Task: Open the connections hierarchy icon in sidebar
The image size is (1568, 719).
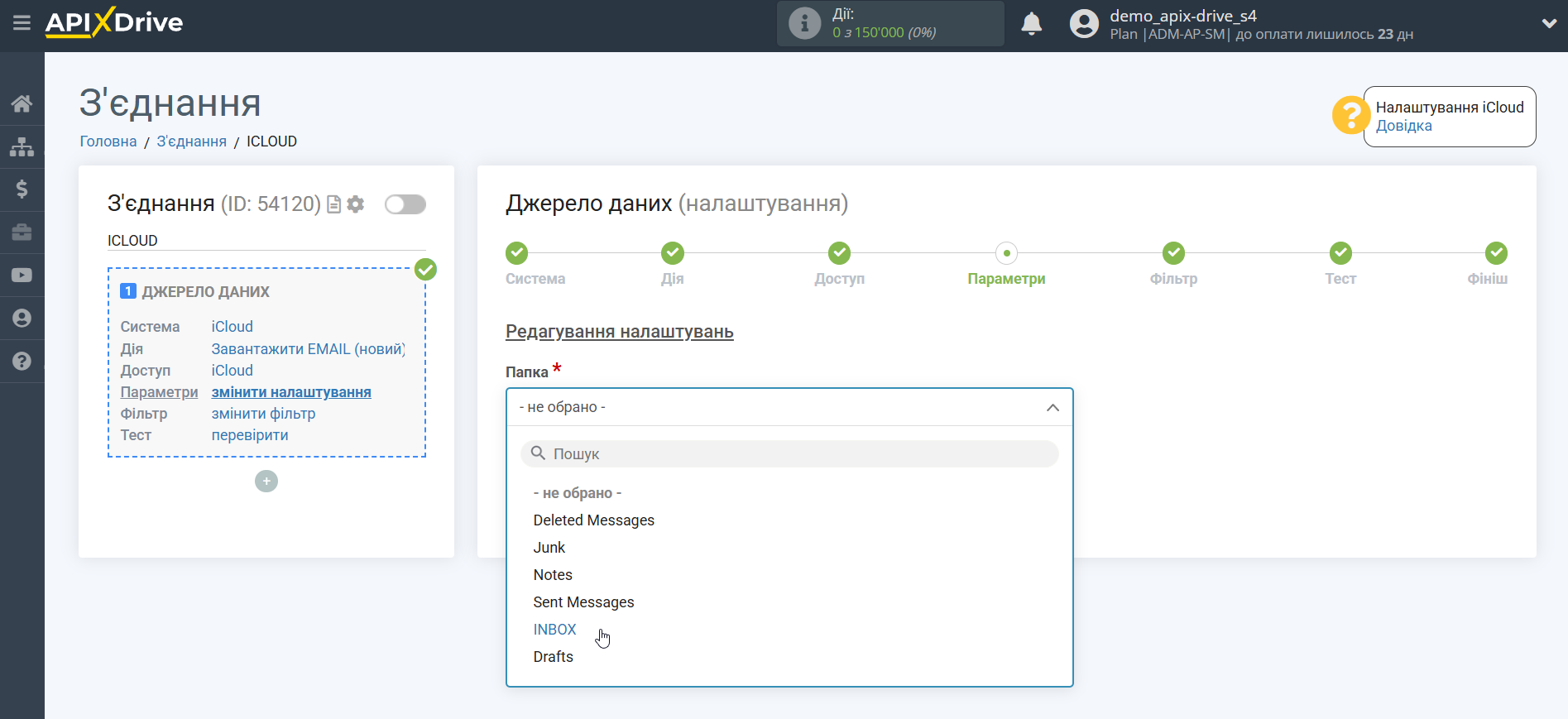Action: (22, 147)
